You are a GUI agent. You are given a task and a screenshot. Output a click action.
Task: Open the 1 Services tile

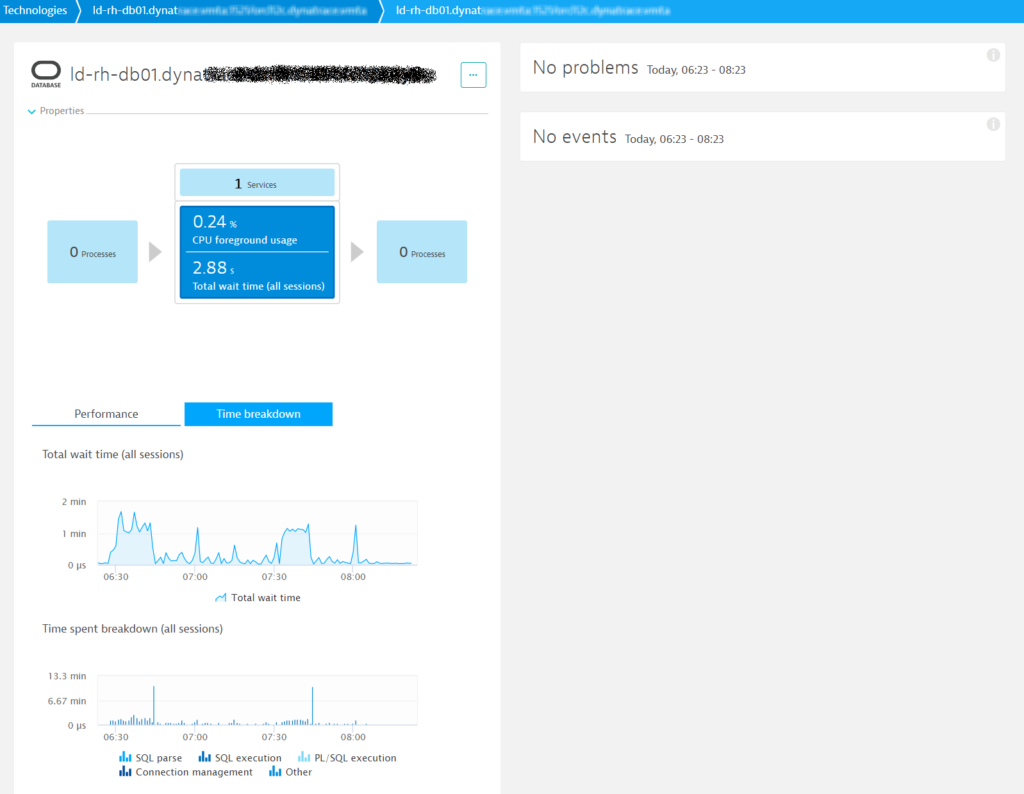[257, 183]
